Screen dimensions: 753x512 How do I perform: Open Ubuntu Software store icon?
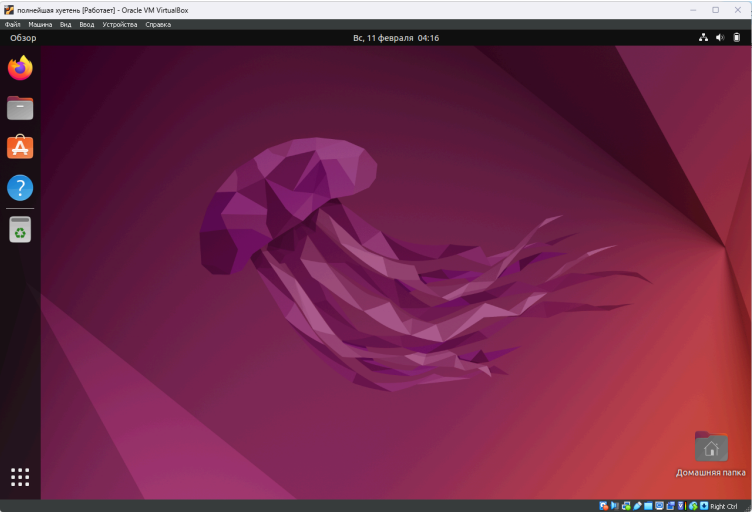point(20,147)
